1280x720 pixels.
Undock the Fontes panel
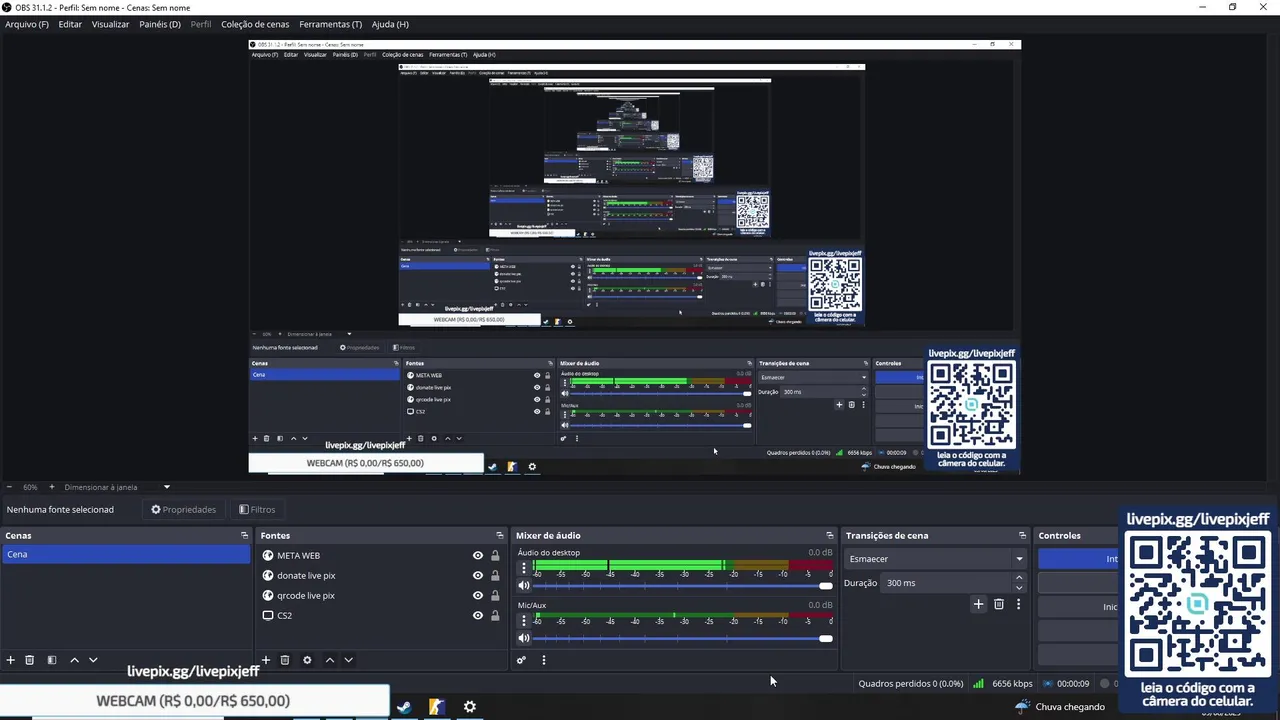[x=500, y=536]
